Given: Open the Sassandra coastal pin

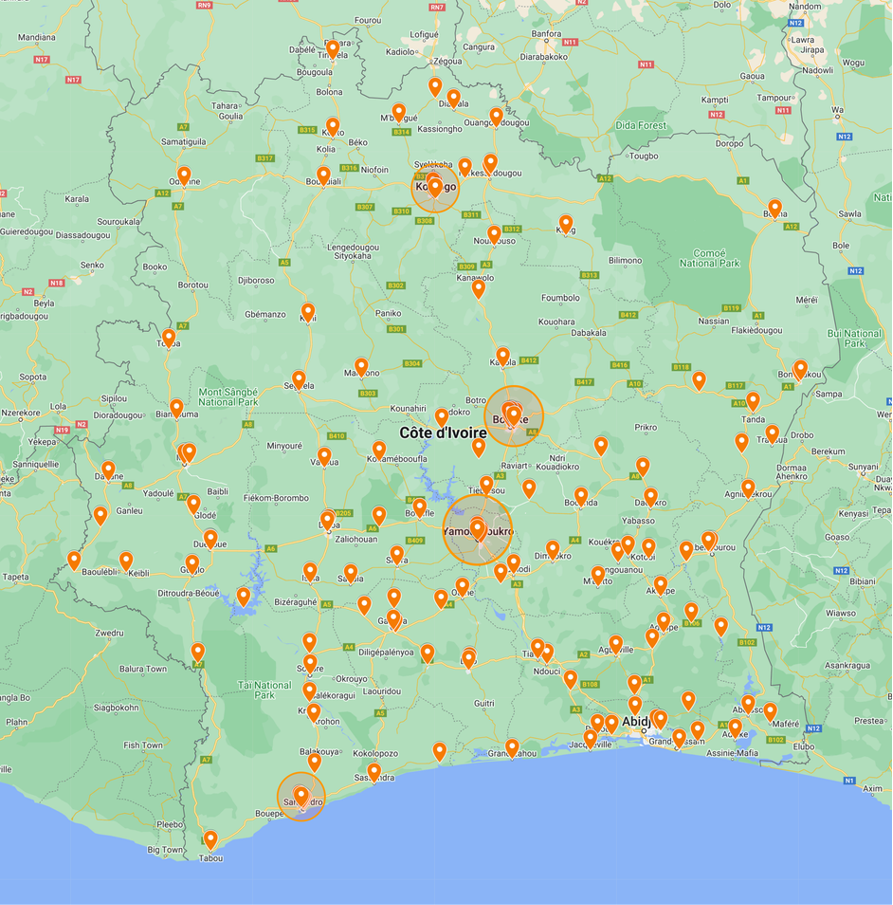Looking at the screenshot, I should (x=374, y=772).
